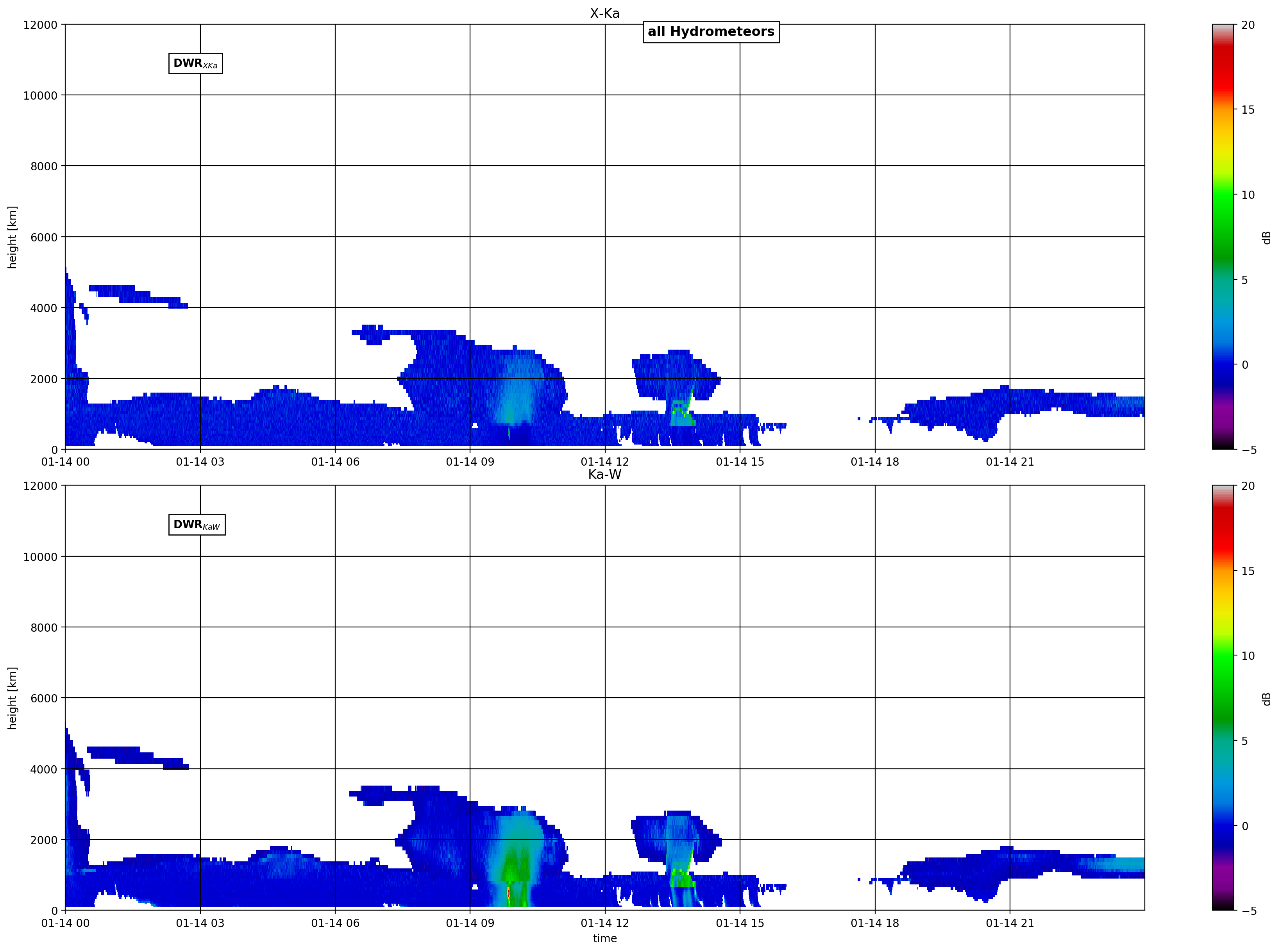
Task: Click "01-14 12" tick under top panel
Action: (604, 462)
